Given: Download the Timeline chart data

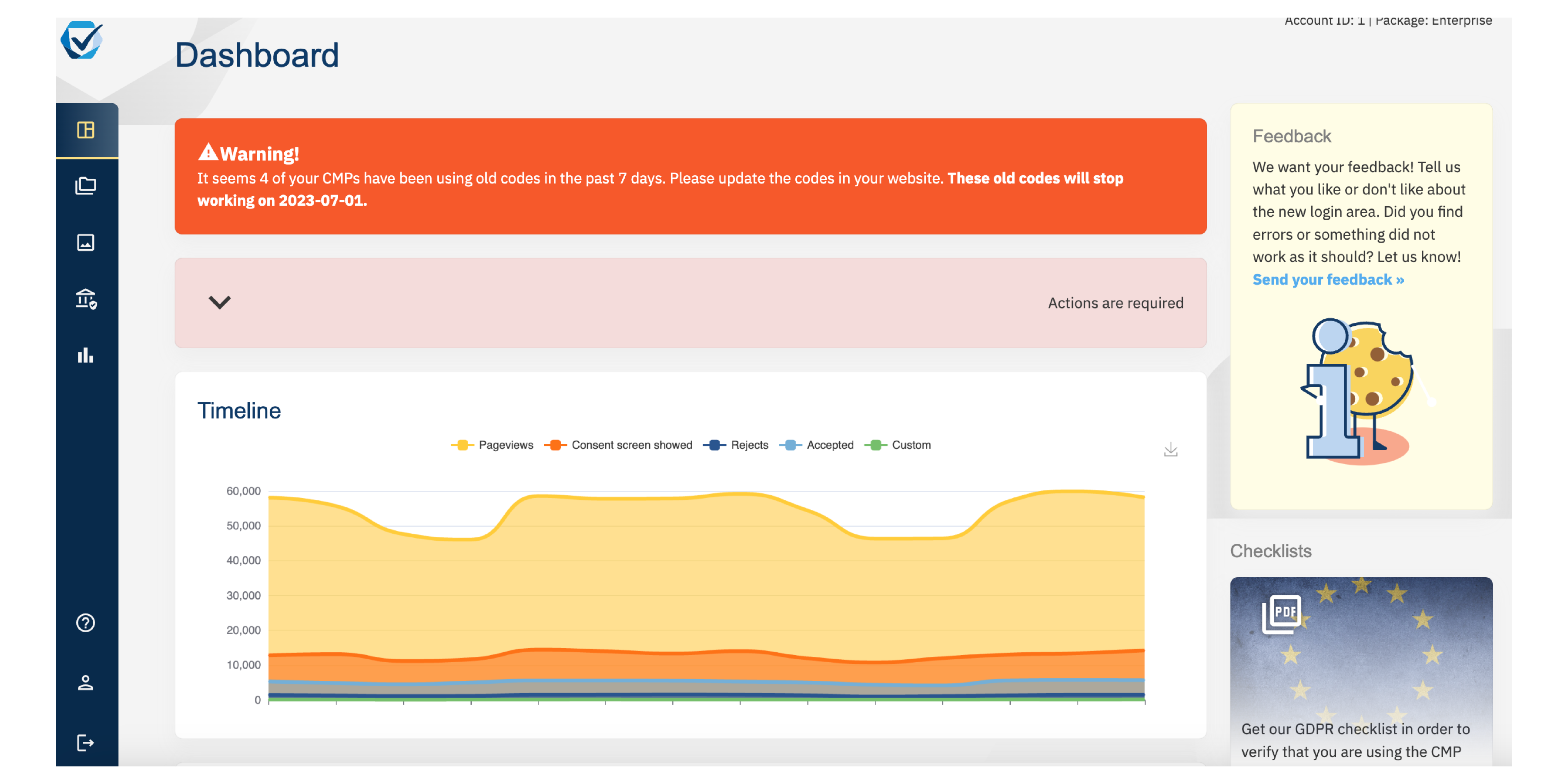Looking at the screenshot, I should [1171, 449].
